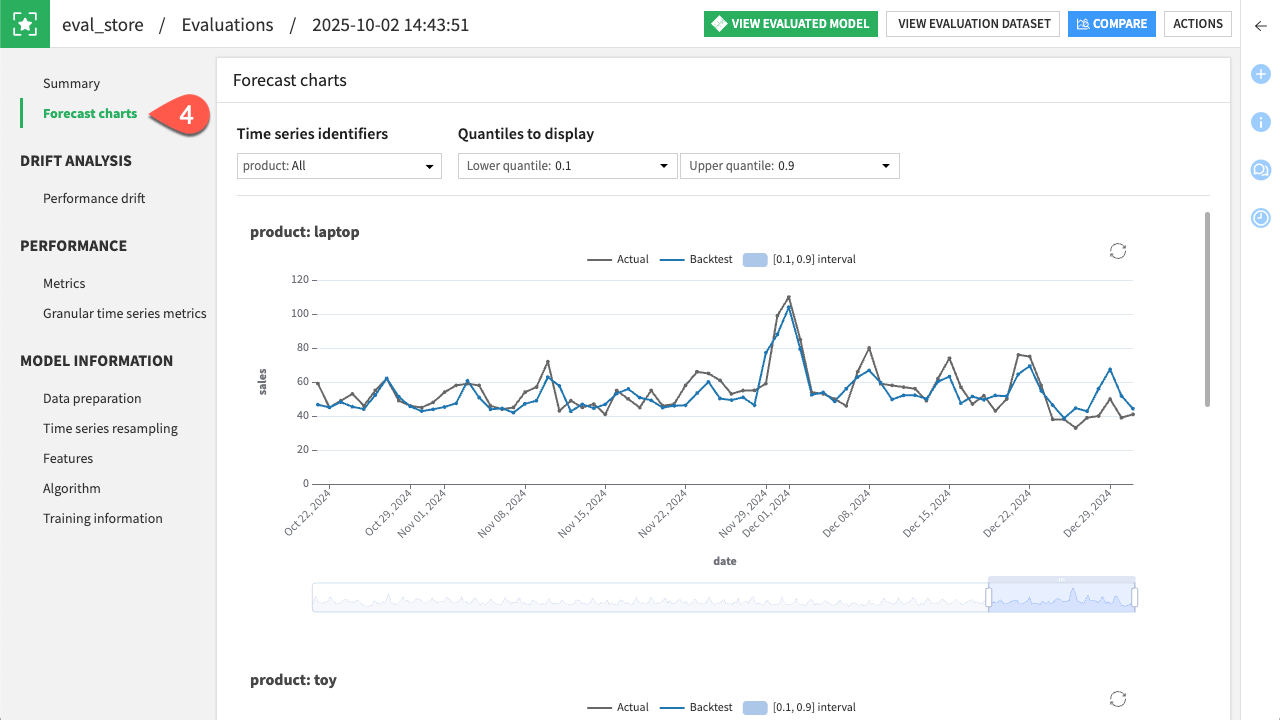The height and width of the screenshot is (720, 1280).
Task: Click the Evaluations breadcrumb link
Action: [227, 24]
